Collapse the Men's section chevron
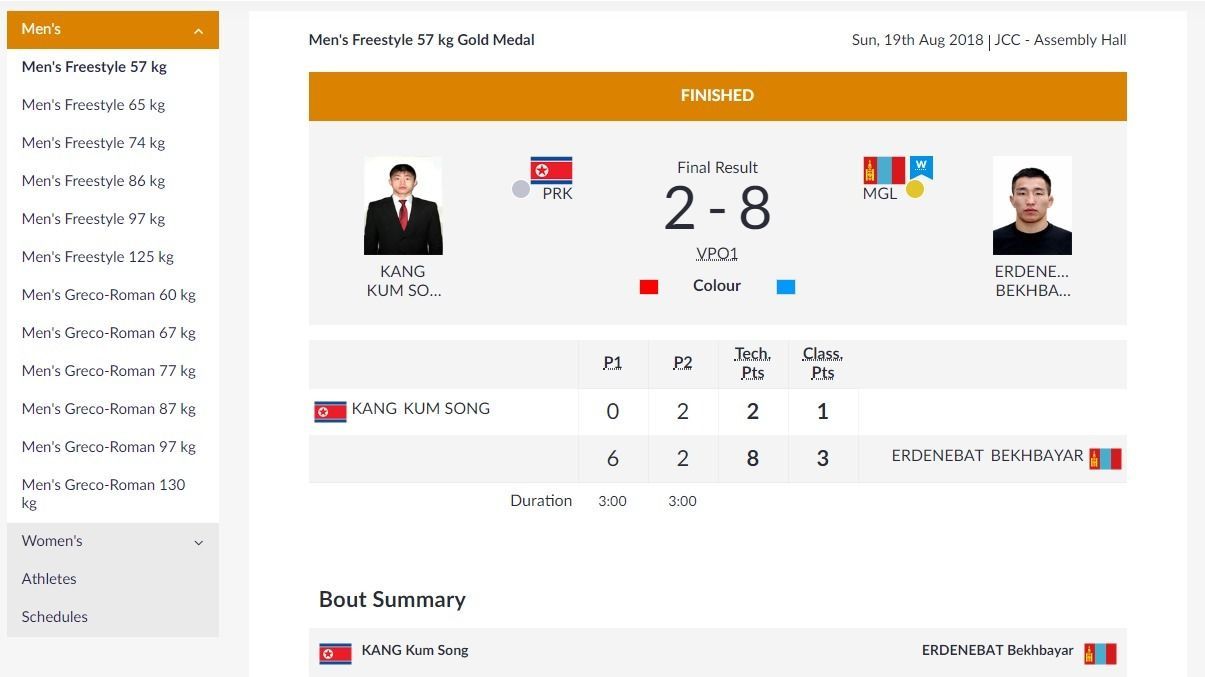Image resolution: width=1205 pixels, height=677 pixels. [x=198, y=31]
